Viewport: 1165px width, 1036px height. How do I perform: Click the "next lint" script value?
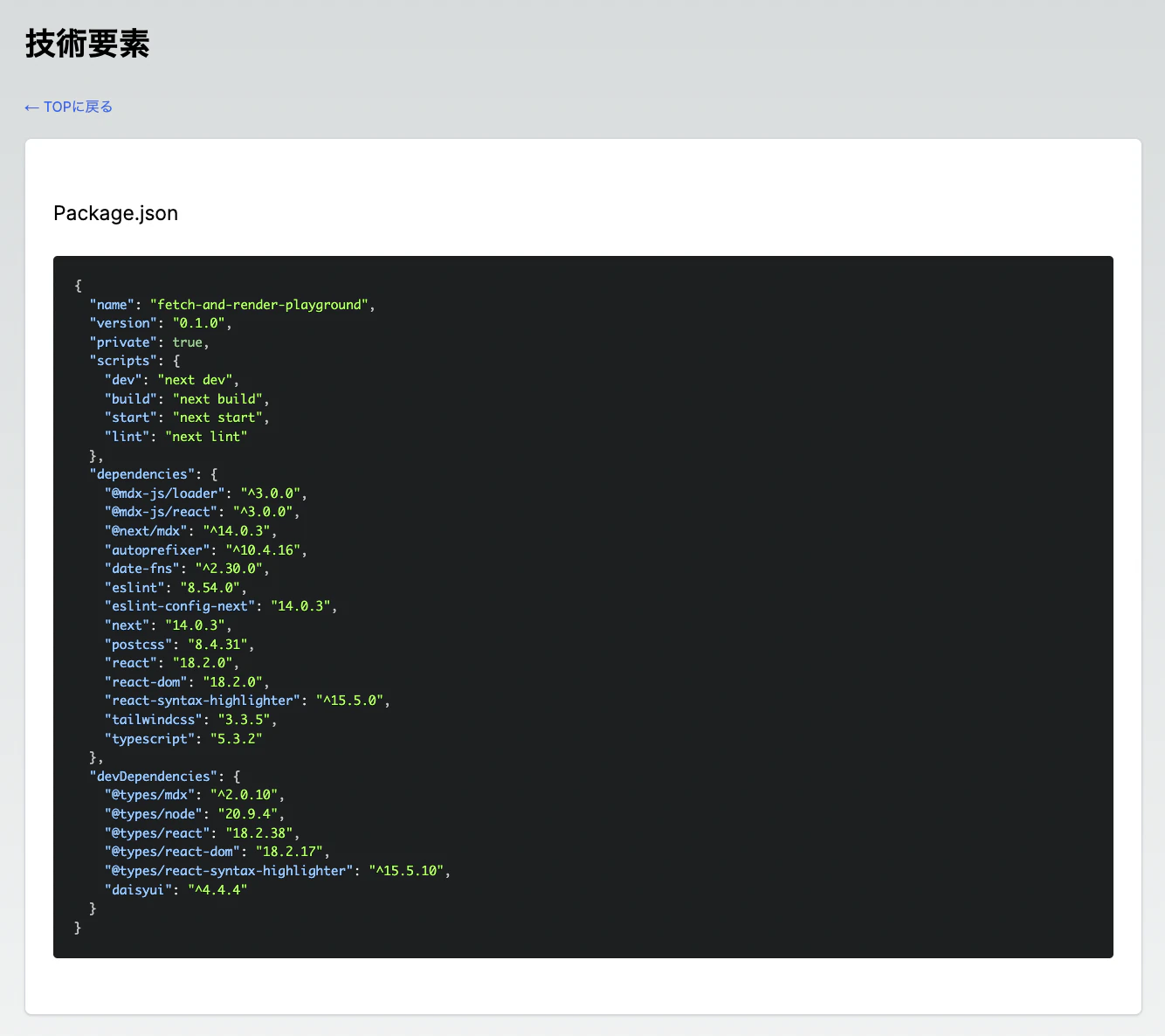[206, 437]
